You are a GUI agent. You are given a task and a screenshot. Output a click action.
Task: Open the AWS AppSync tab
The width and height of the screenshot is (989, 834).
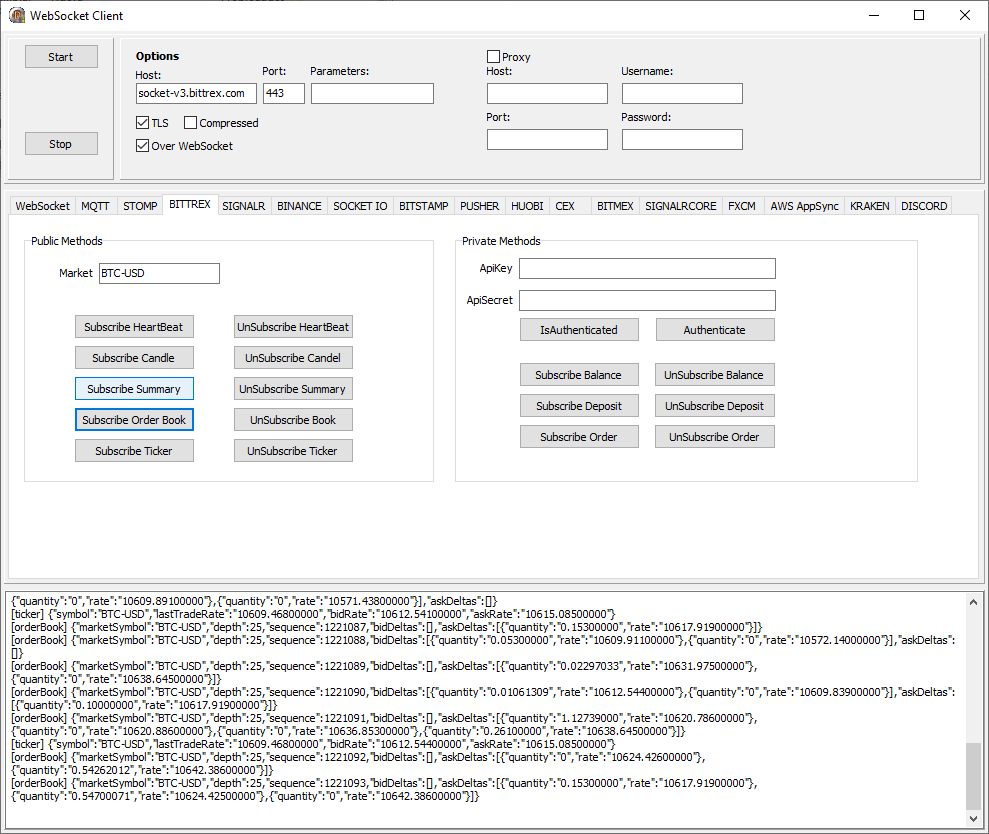coord(804,206)
